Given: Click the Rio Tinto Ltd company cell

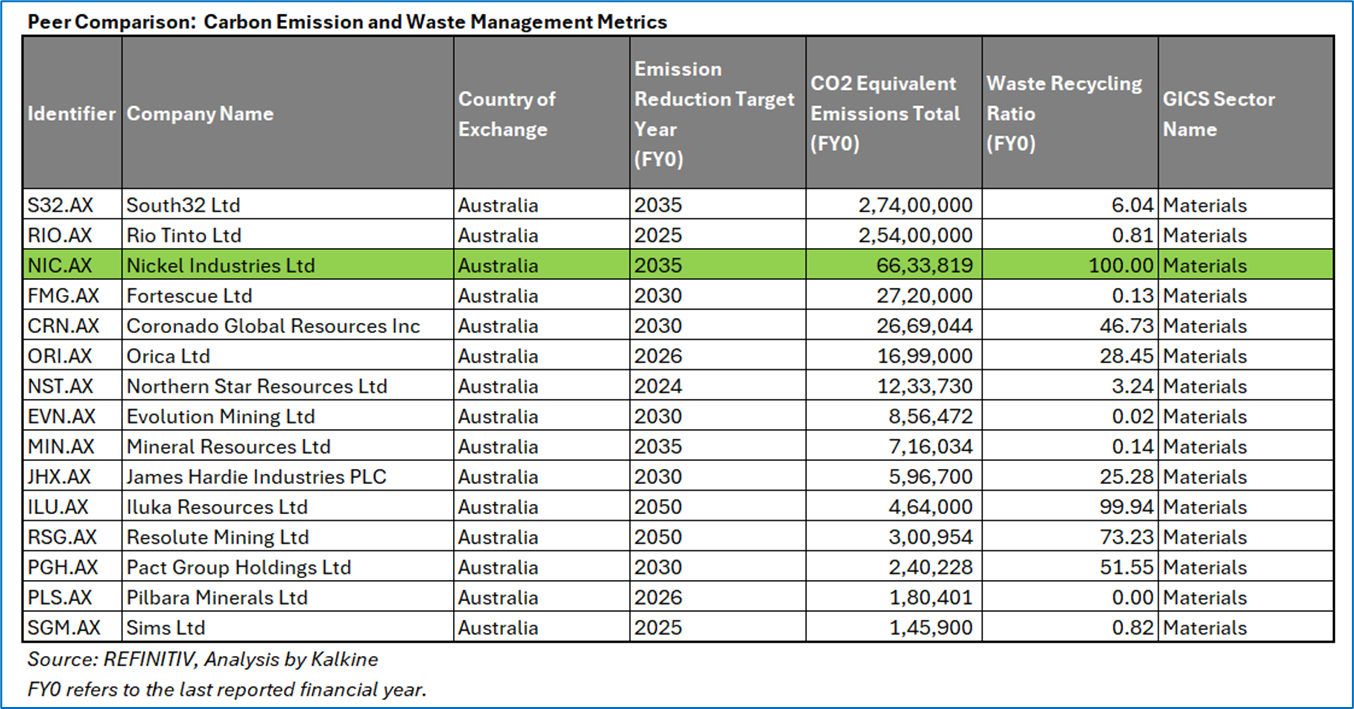Looking at the screenshot, I should pos(183,236).
